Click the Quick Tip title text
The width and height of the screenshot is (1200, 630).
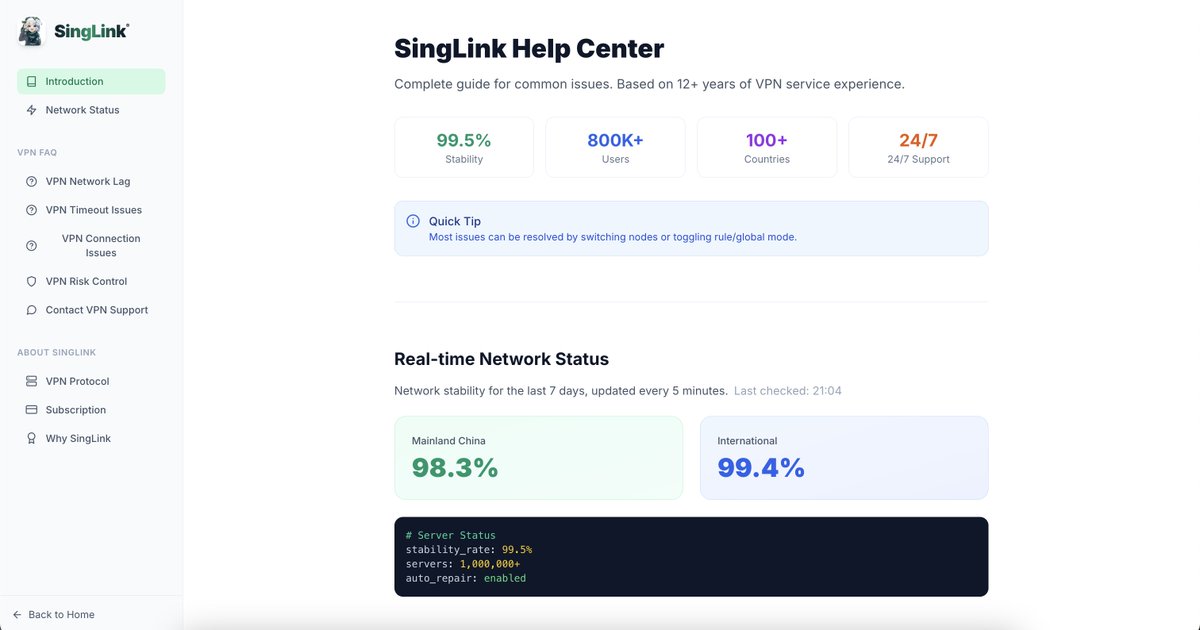(455, 221)
